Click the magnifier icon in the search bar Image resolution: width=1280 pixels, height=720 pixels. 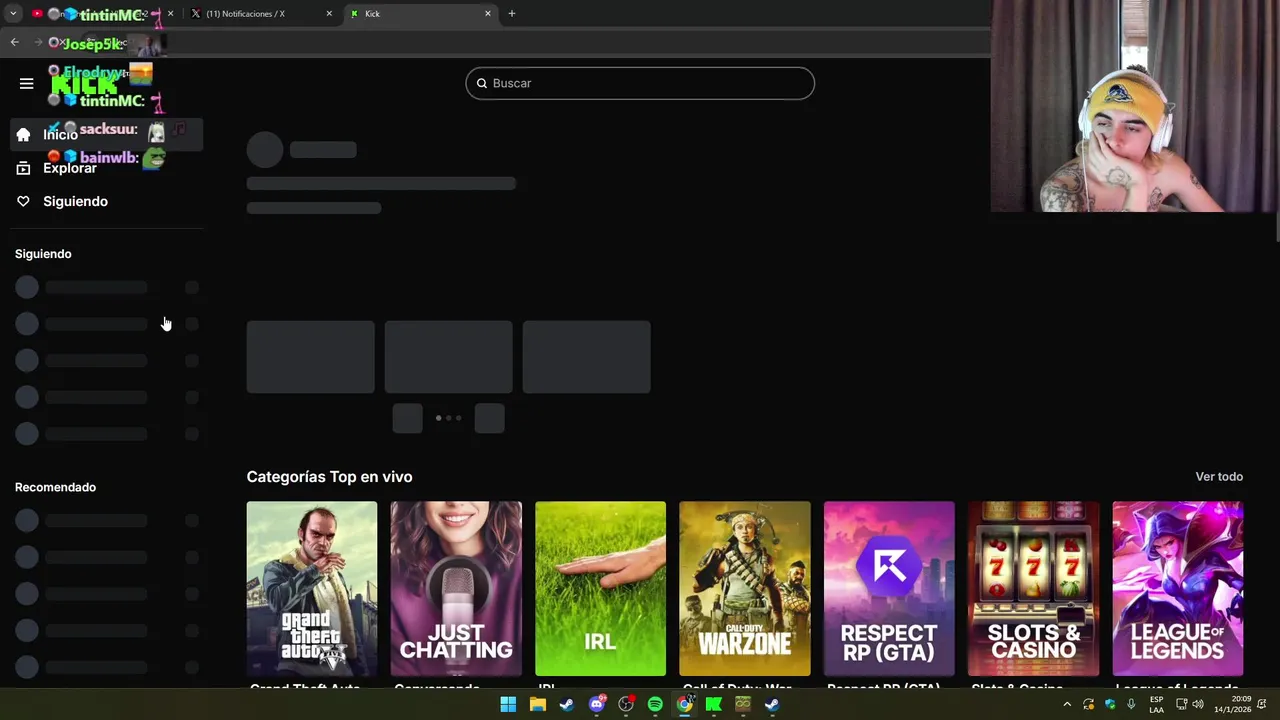(481, 83)
